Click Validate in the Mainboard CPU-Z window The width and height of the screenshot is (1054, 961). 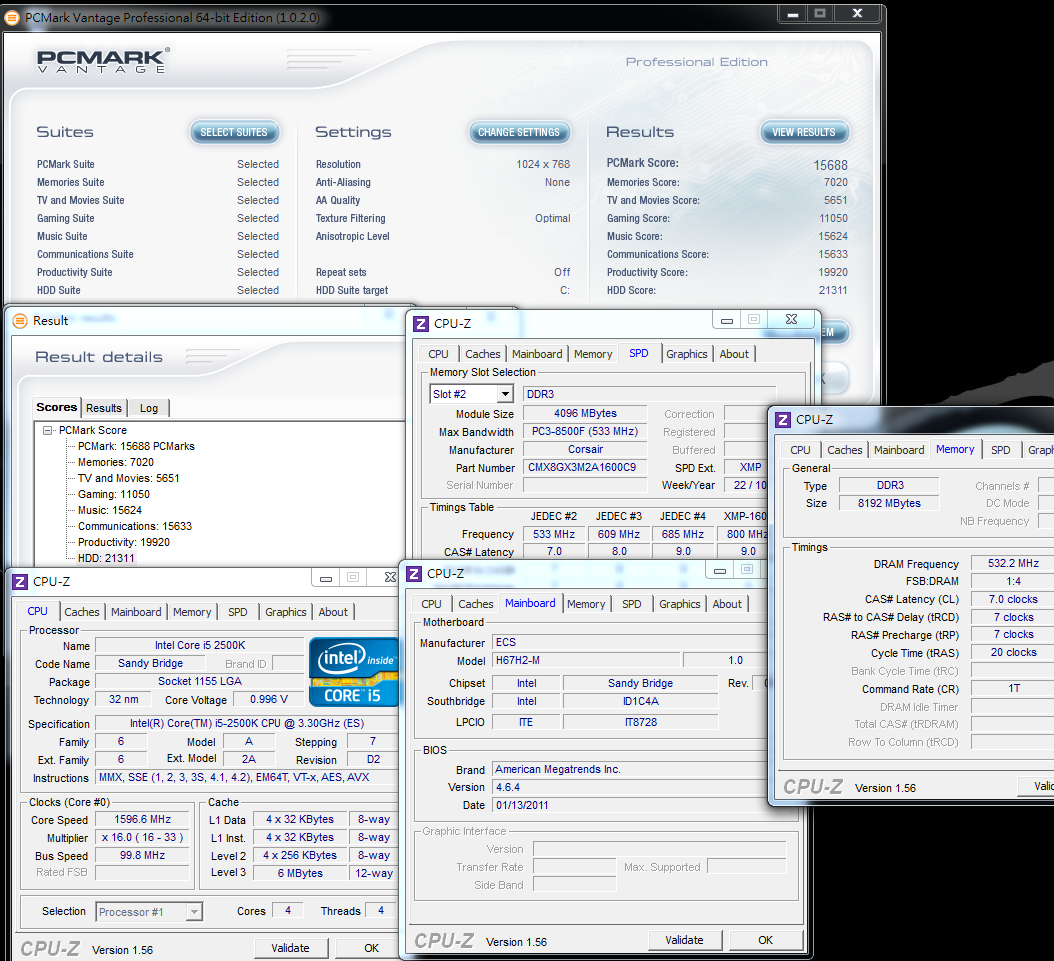(684, 940)
